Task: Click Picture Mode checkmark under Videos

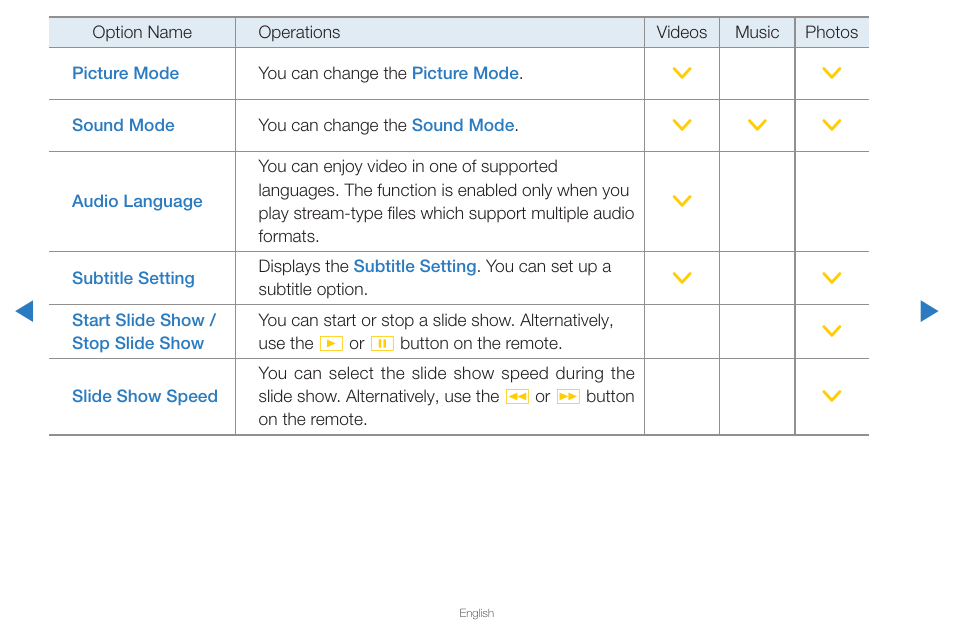Action: 682,73
